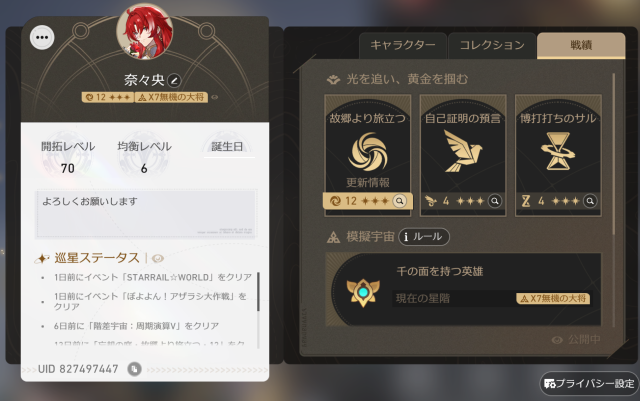
Task: Open the 千の面を持つ英雄 emblem badge
Action: pyautogui.click(x=363, y=292)
